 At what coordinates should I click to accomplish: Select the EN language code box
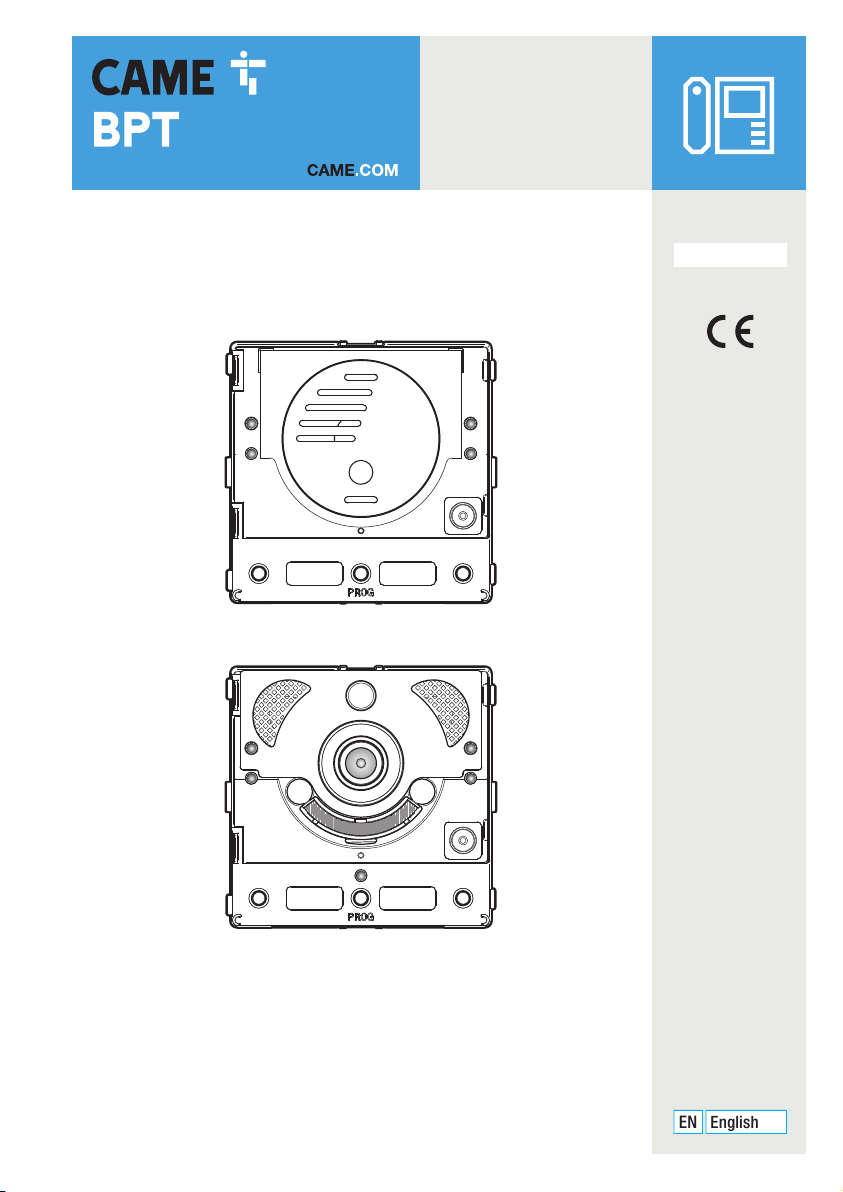[687, 1122]
